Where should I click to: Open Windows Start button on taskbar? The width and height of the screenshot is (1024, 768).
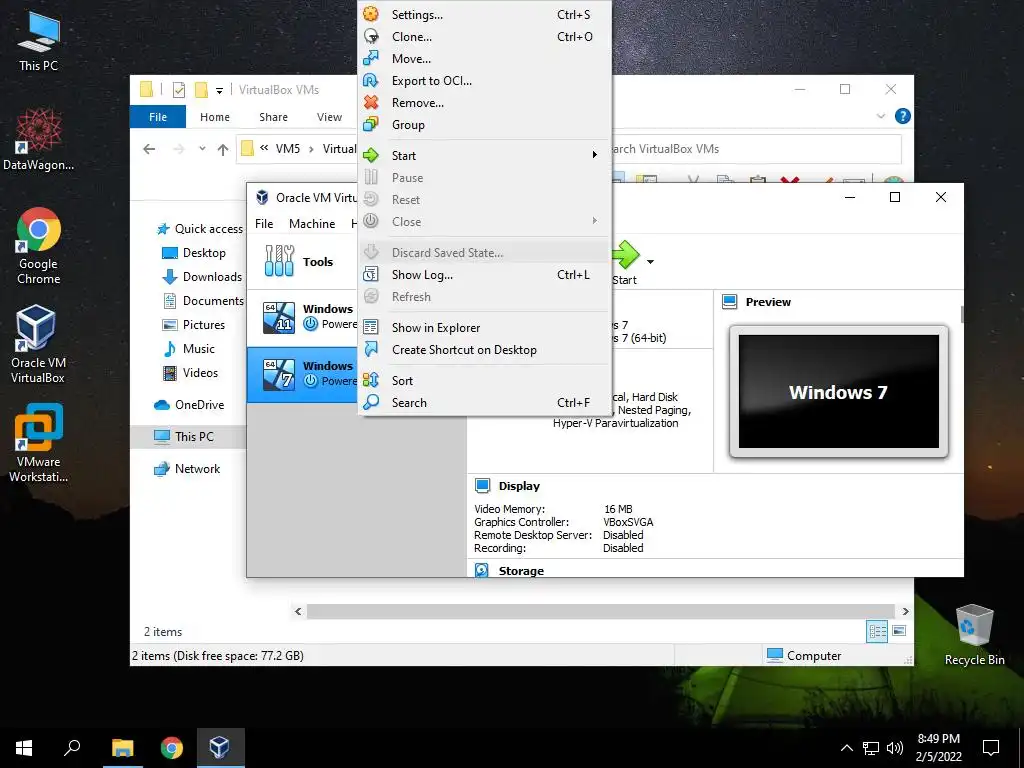tap(24, 748)
